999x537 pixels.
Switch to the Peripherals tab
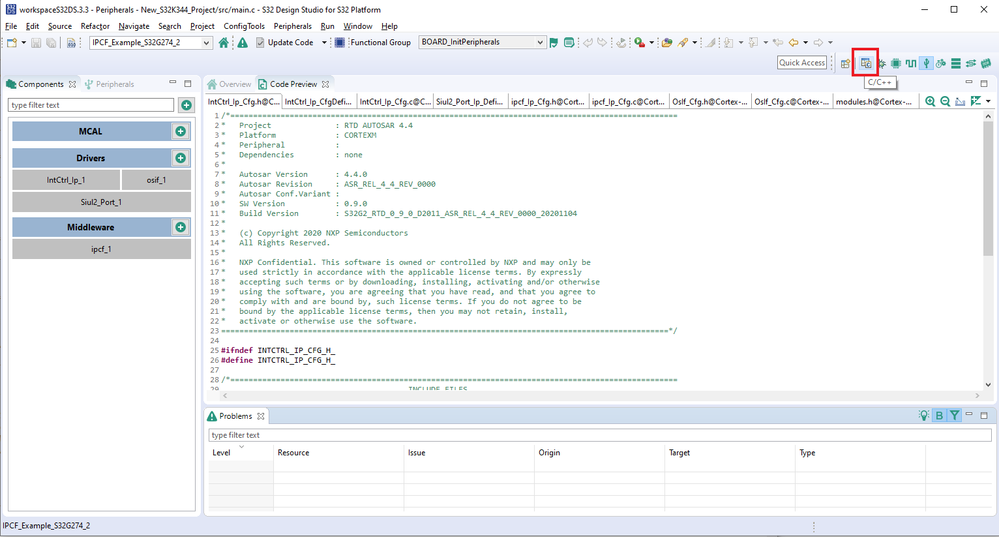[109, 84]
